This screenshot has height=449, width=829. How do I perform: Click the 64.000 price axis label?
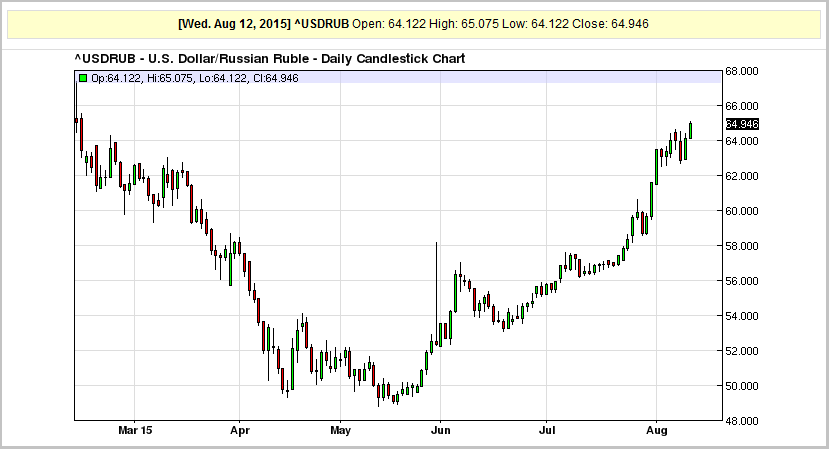pos(742,141)
